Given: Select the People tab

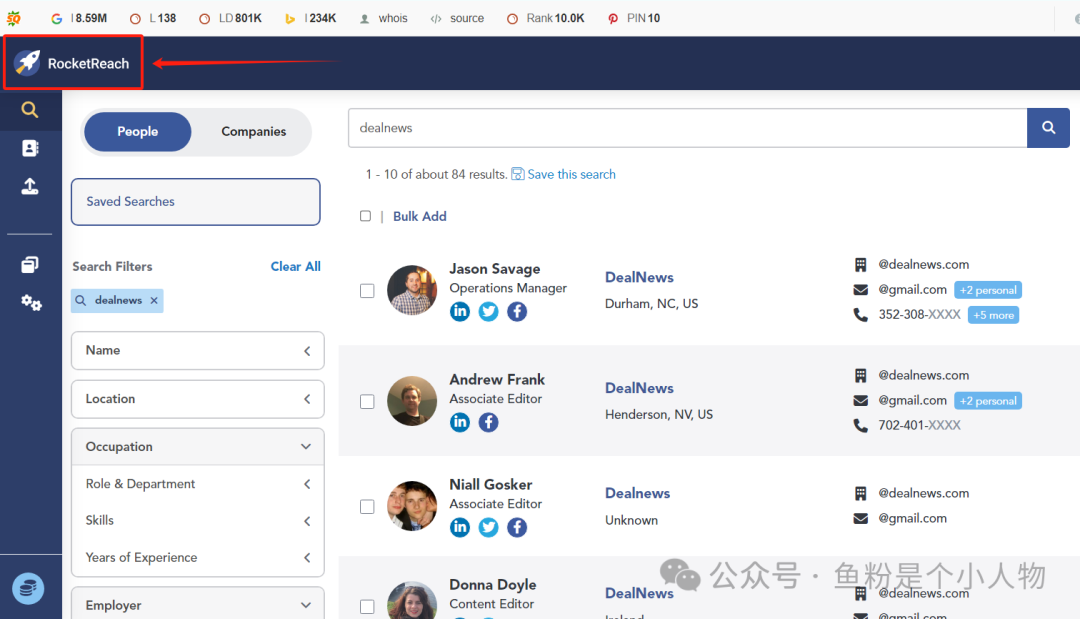Looking at the screenshot, I should [x=137, y=132].
